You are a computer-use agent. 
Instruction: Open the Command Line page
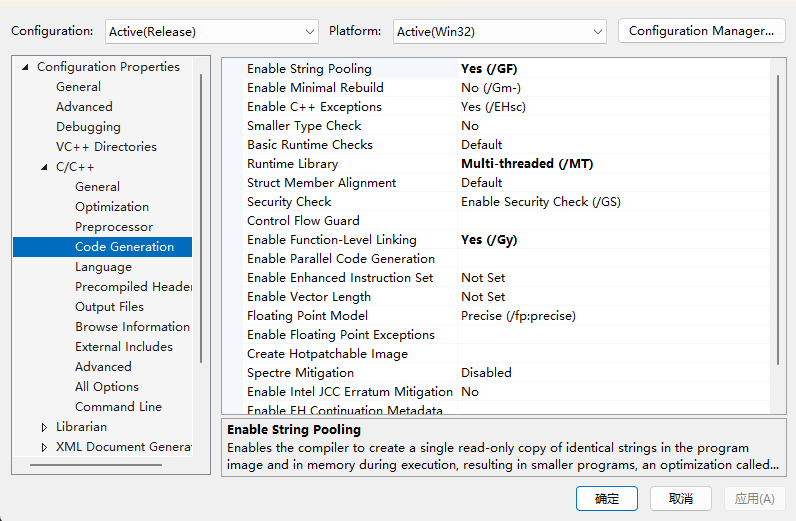[118, 407]
